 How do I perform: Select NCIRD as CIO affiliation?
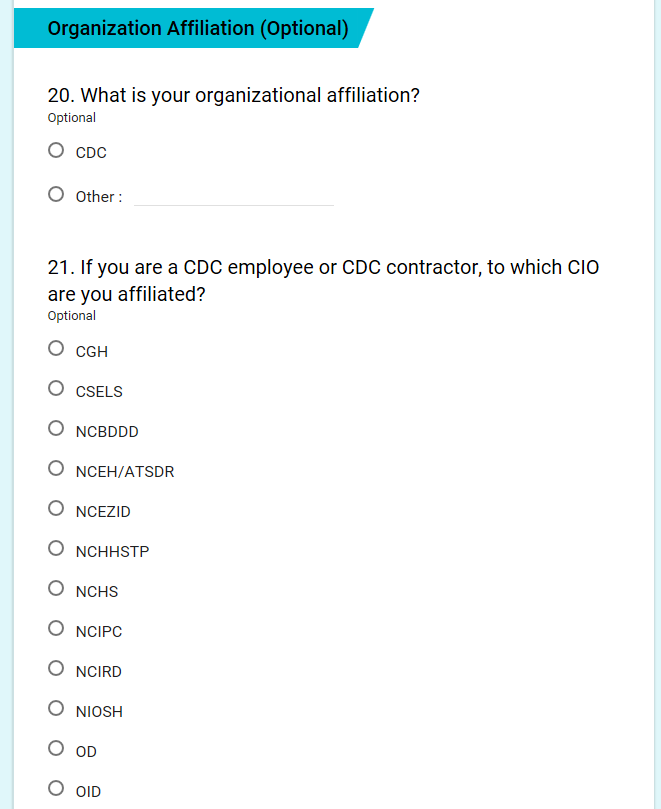tap(56, 670)
